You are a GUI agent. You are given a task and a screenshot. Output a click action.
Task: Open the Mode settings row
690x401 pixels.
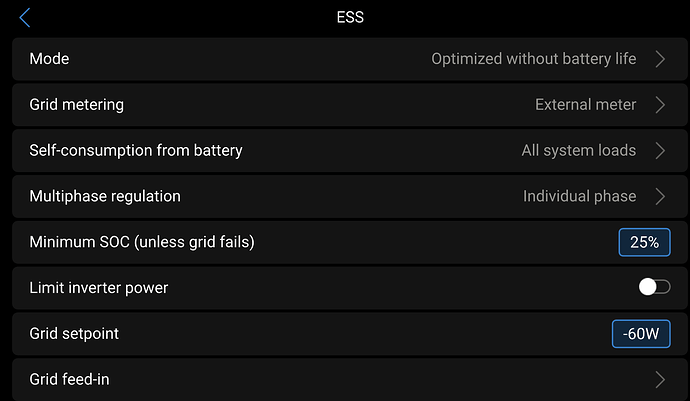point(50,59)
